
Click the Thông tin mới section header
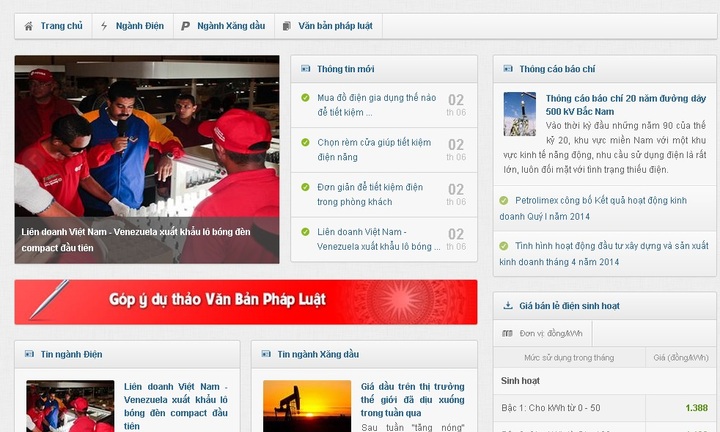pyautogui.click(x=384, y=69)
